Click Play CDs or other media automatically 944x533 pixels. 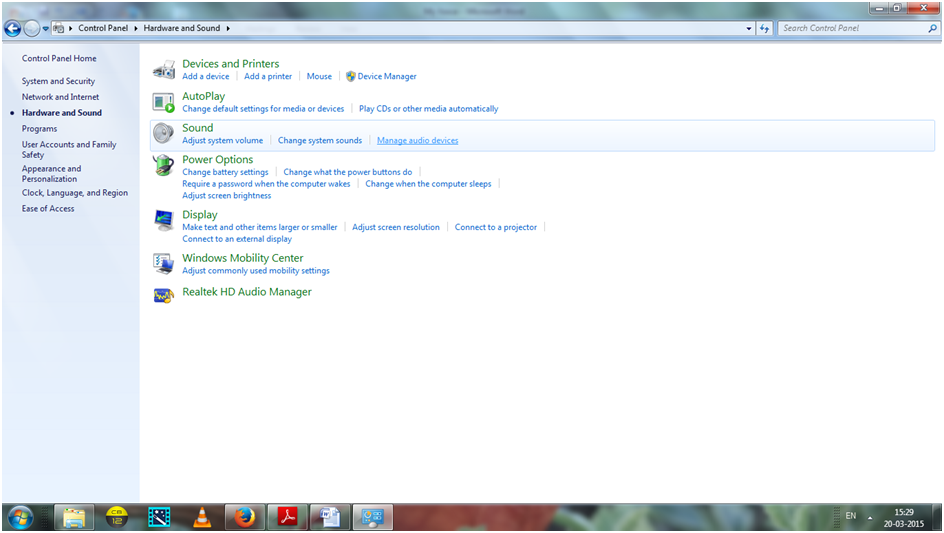(x=429, y=109)
